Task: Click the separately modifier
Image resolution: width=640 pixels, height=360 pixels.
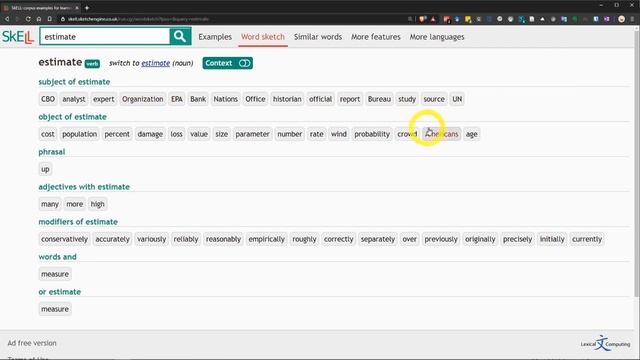Action: (378, 239)
